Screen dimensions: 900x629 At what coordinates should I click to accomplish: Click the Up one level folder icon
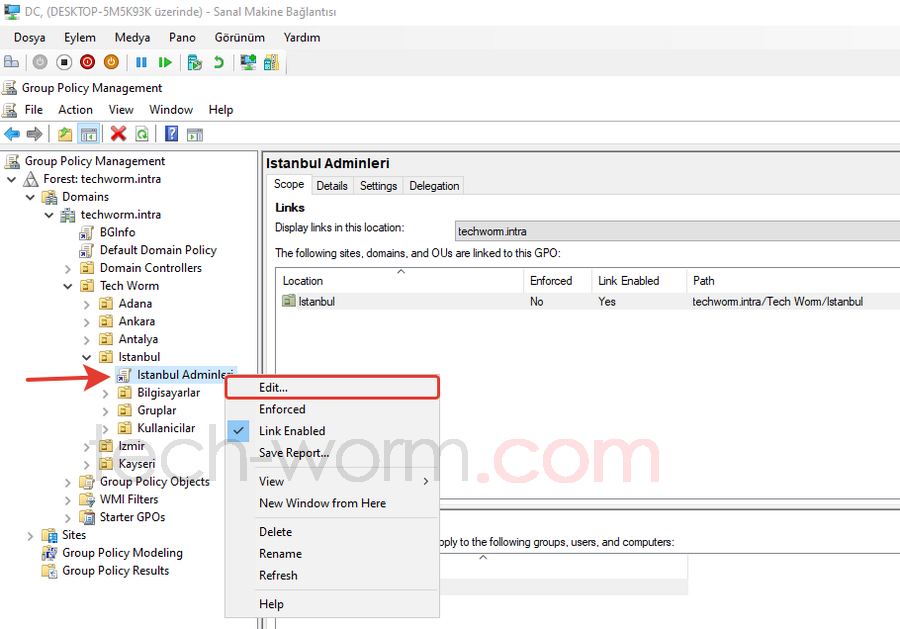coord(65,134)
